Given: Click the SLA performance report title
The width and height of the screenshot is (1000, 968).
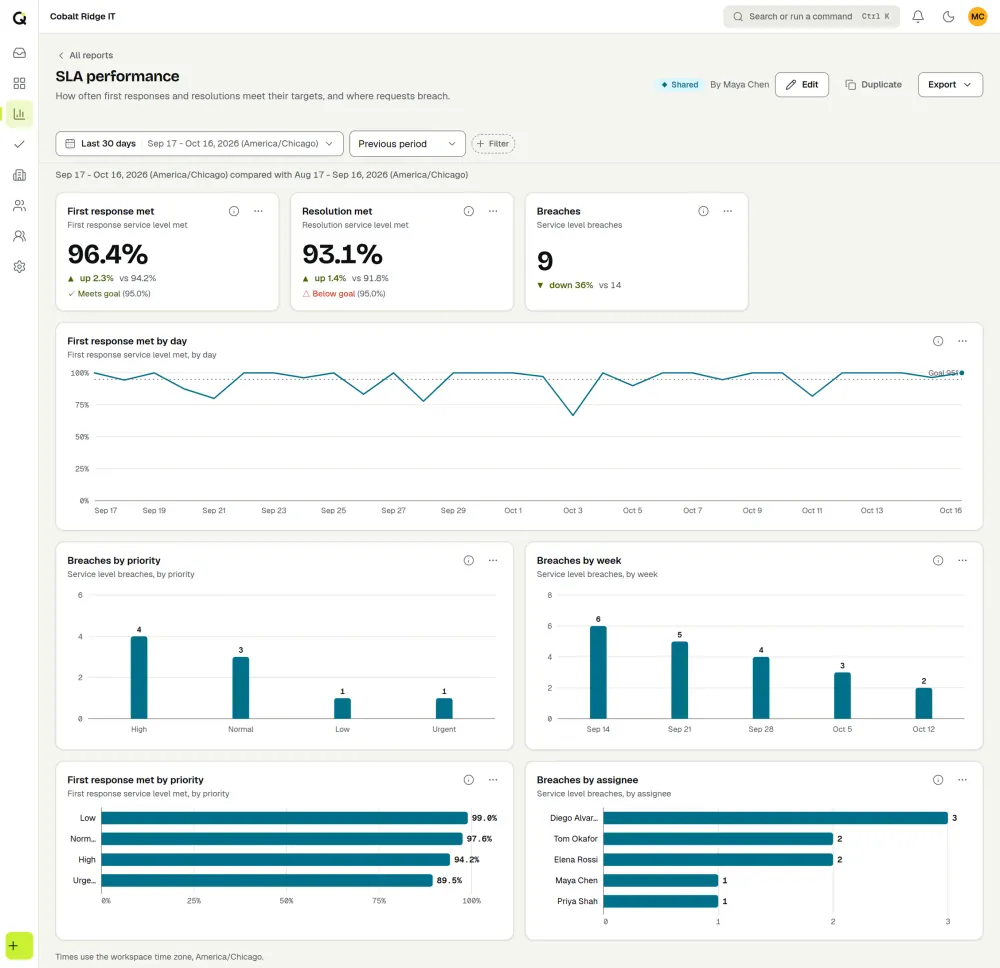Looking at the screenshot, I should coord(117,77).
